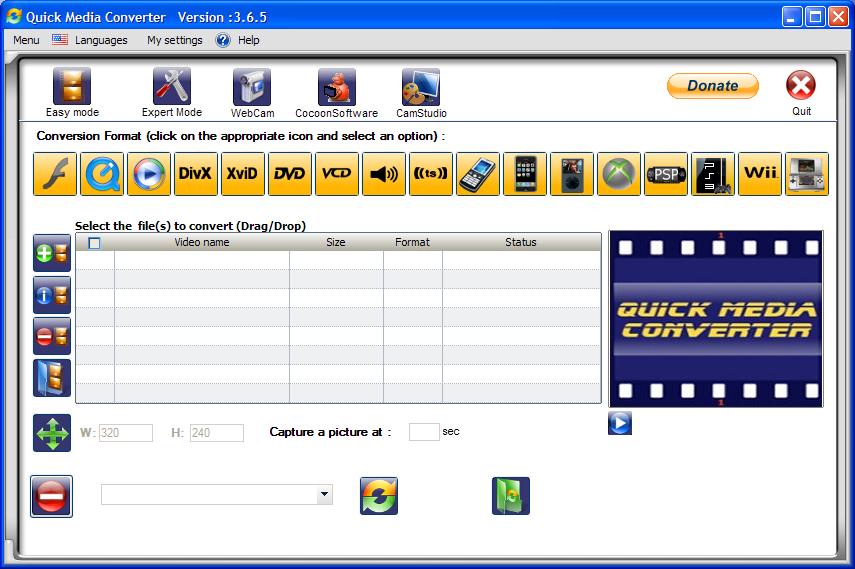Click the Format column header
The height and width of the screenshot is (569, 855).
[x=412, y=242]
